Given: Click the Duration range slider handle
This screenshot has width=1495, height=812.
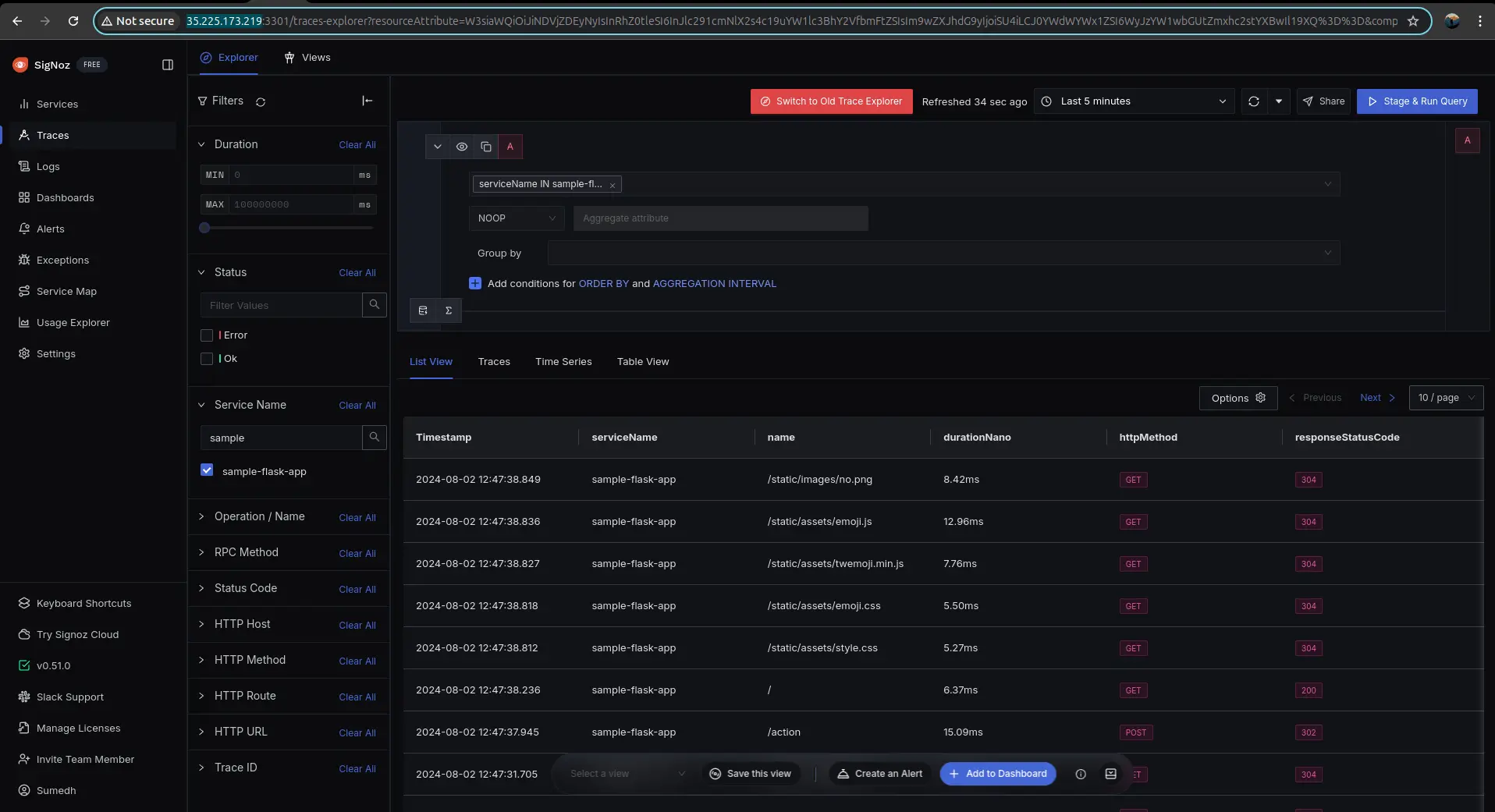Looking at the screenshot, I should click(204, 228).
